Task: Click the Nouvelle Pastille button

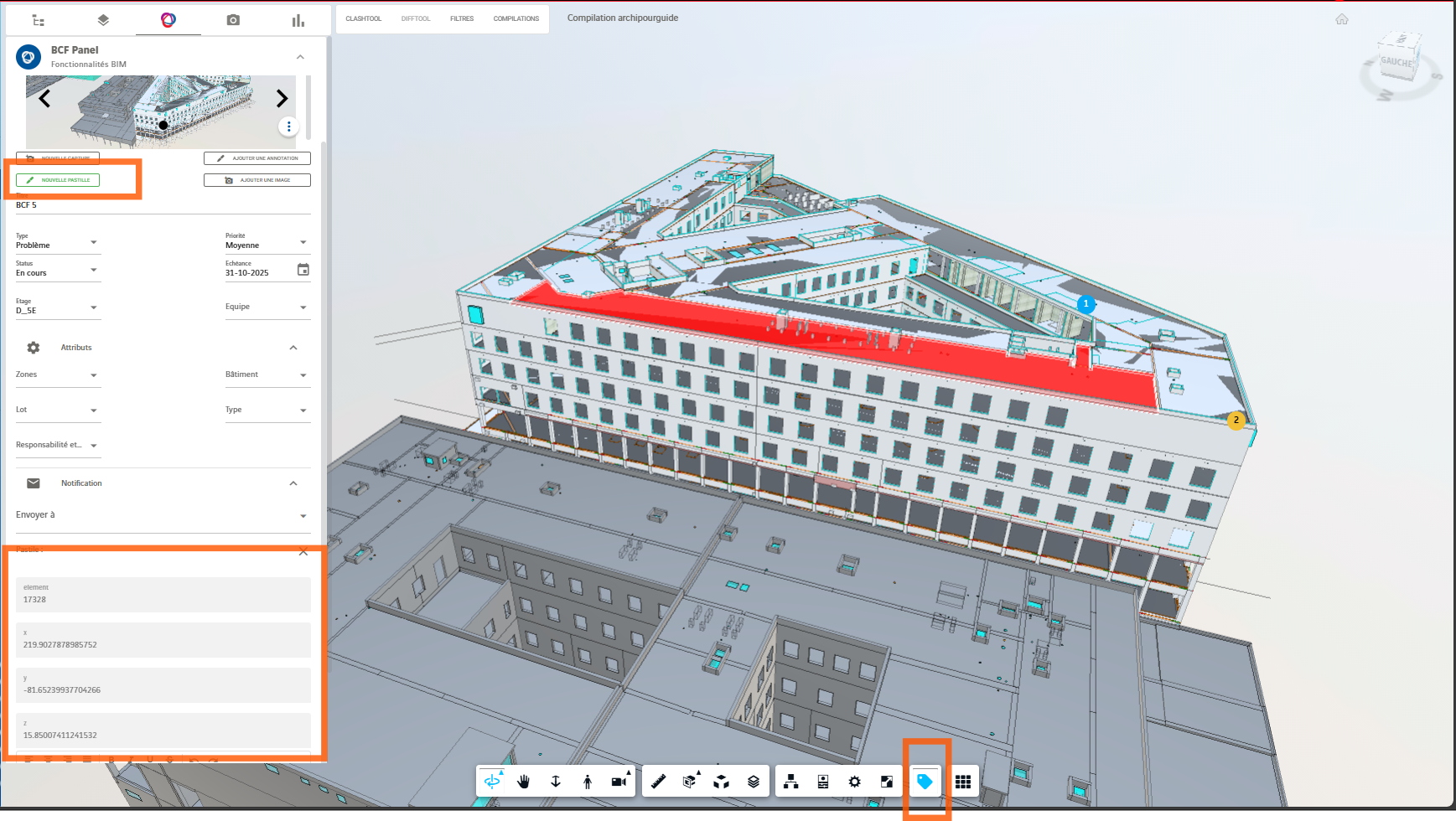Action: pyautogui.click(x=58, y=180)
